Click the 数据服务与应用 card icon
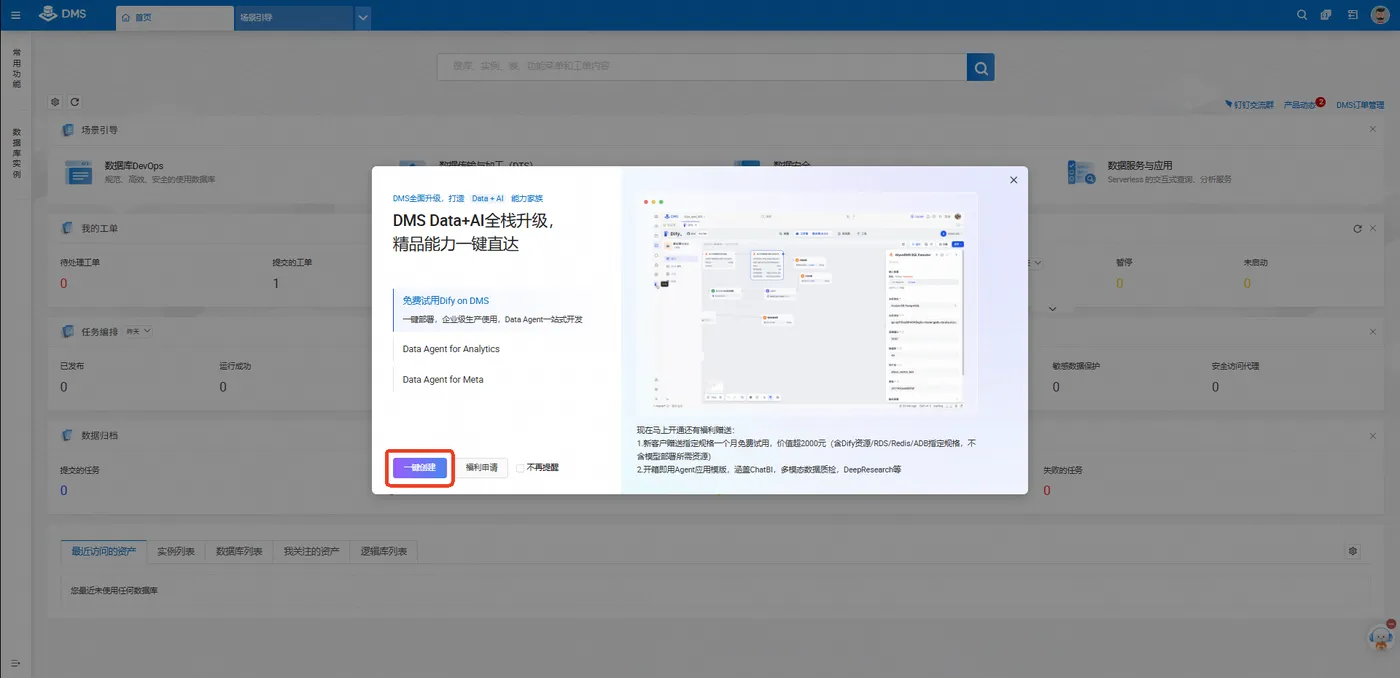1400x678 pixels. [x=1081, y=172]
